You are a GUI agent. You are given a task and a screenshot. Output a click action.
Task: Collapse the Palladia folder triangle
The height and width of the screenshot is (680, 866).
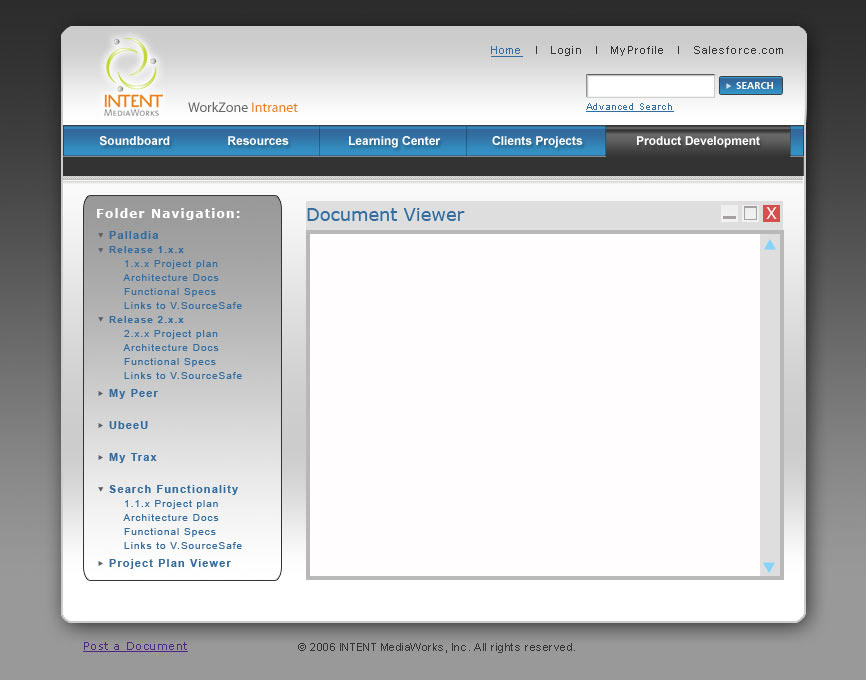pyautogui.click(x=101, y=235)
